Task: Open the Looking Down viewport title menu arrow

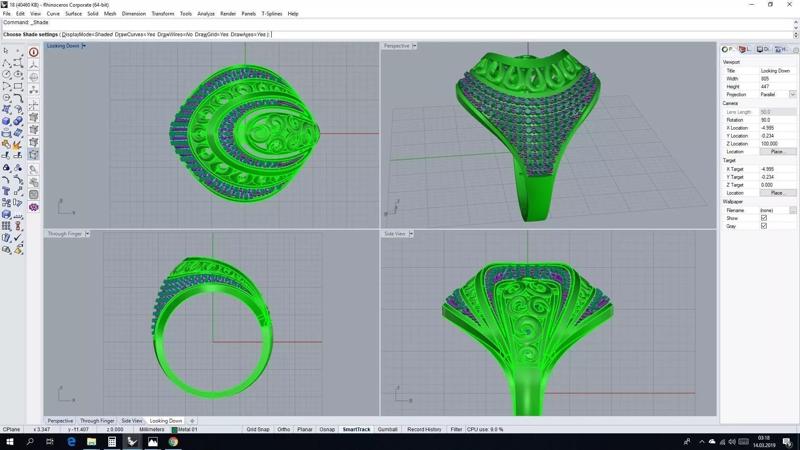Action: click(x=84, y=46)
